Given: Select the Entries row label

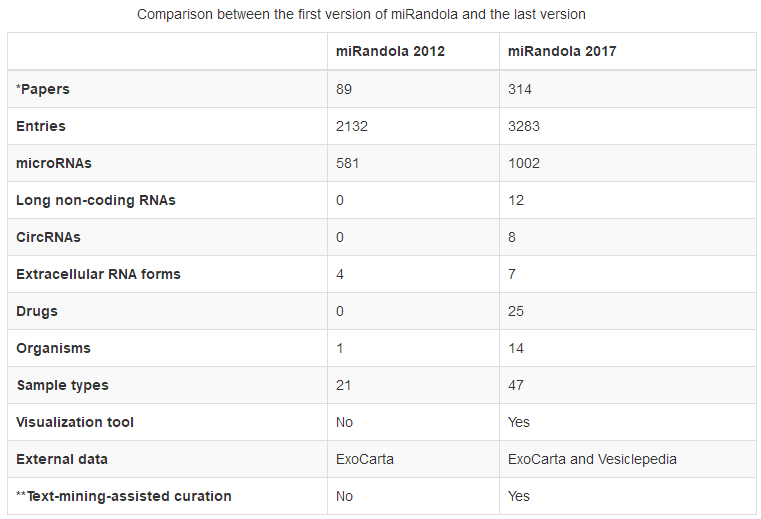Looking at the screenshot, I should 41,126.
